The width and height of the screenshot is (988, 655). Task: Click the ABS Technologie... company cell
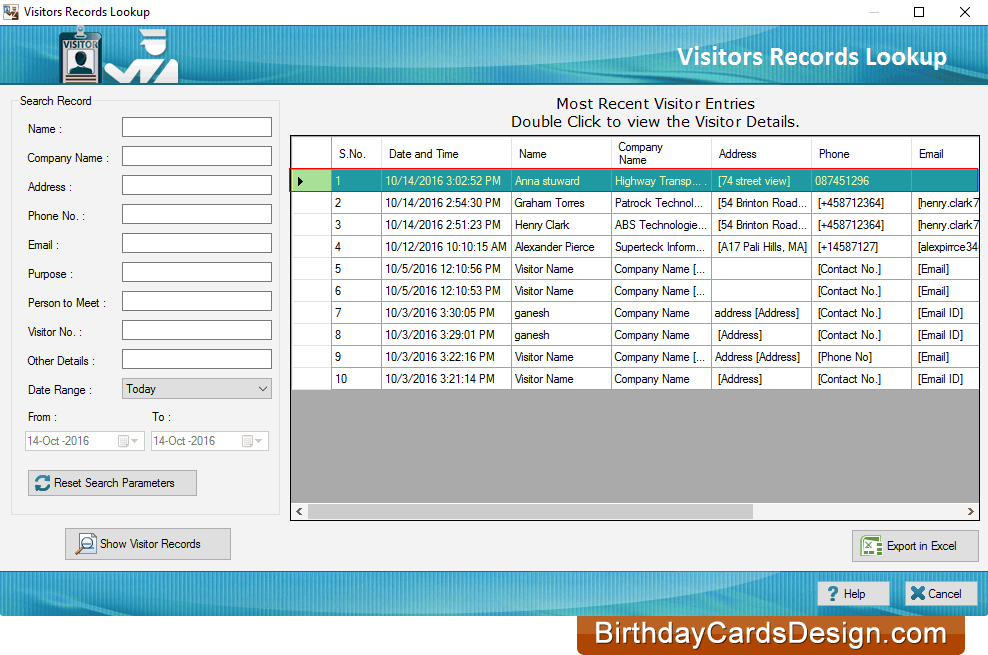661,225
